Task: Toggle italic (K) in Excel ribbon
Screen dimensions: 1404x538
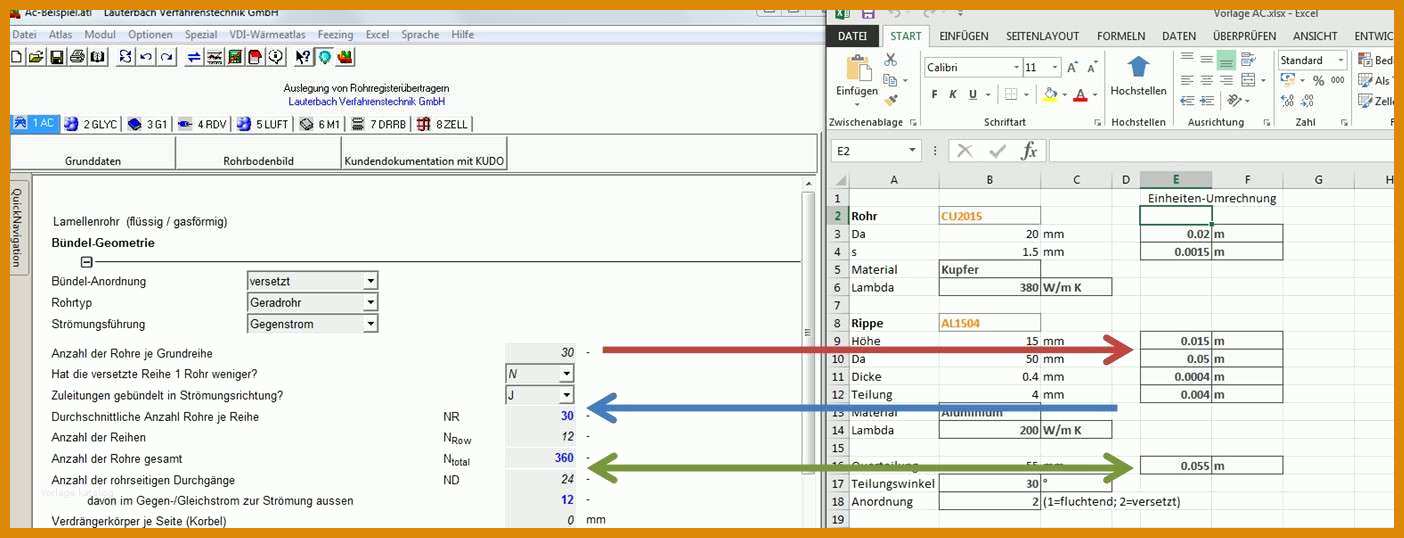Action: point(954,94)
